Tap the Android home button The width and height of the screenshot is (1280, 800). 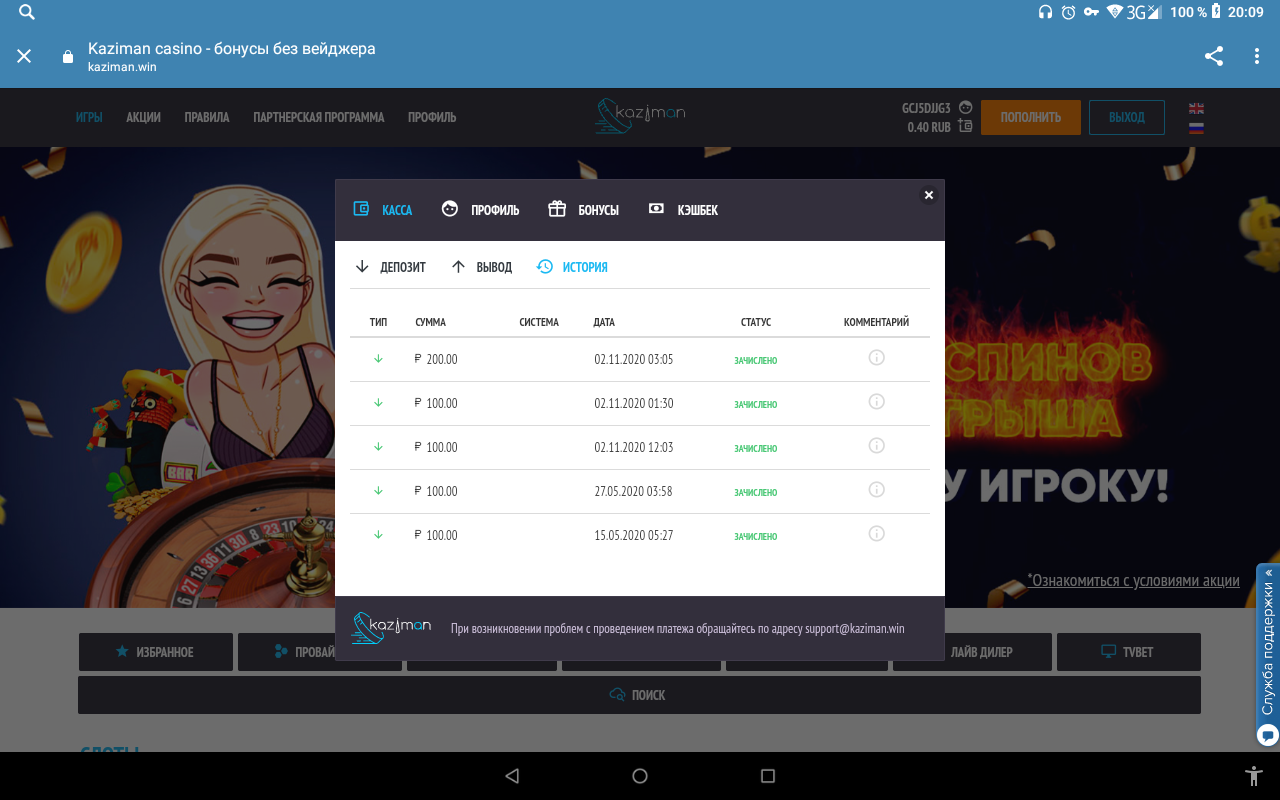pyautogui.click(x=640, y=776)
